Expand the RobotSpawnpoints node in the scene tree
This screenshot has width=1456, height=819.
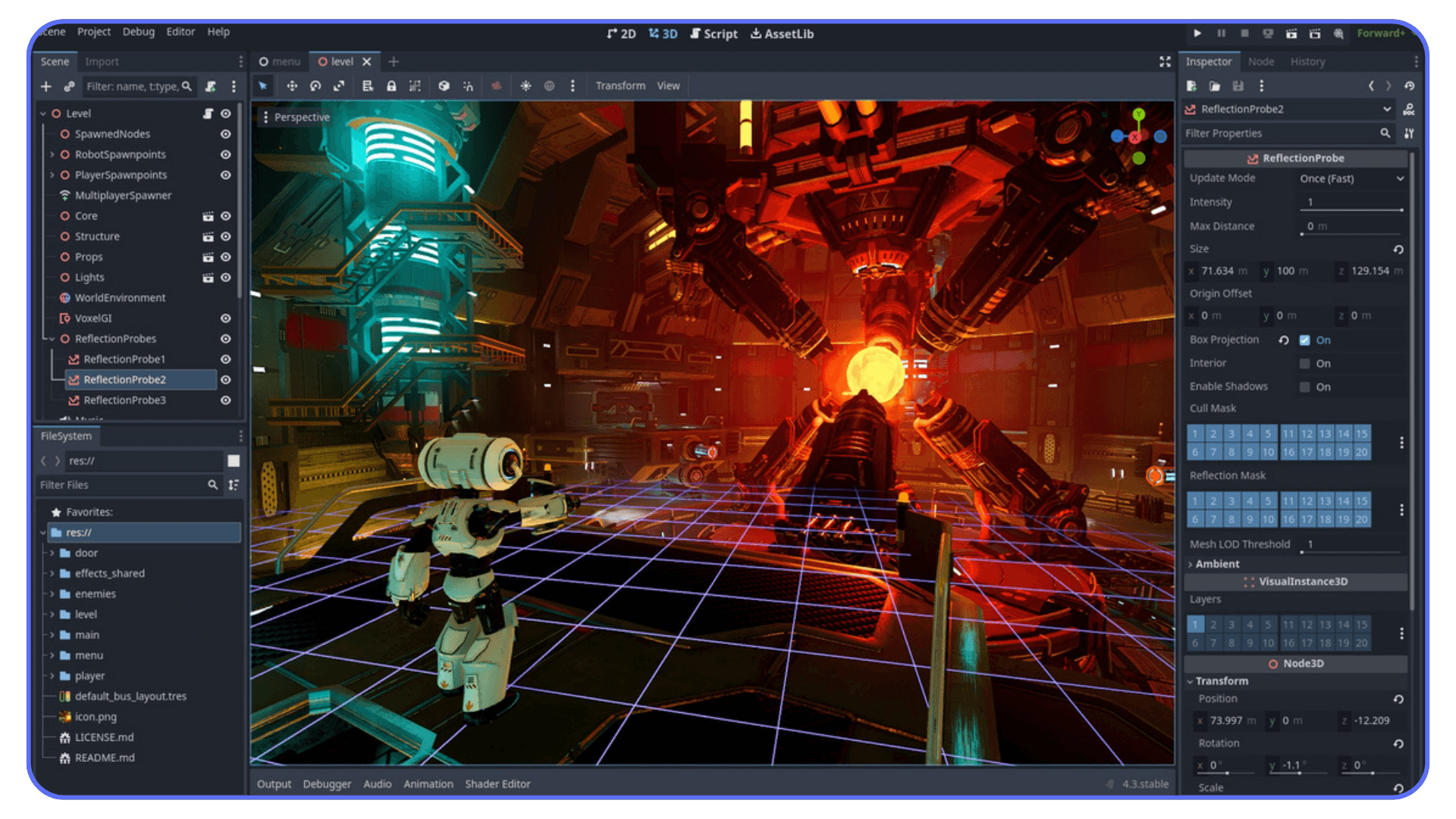click(52, 155)
